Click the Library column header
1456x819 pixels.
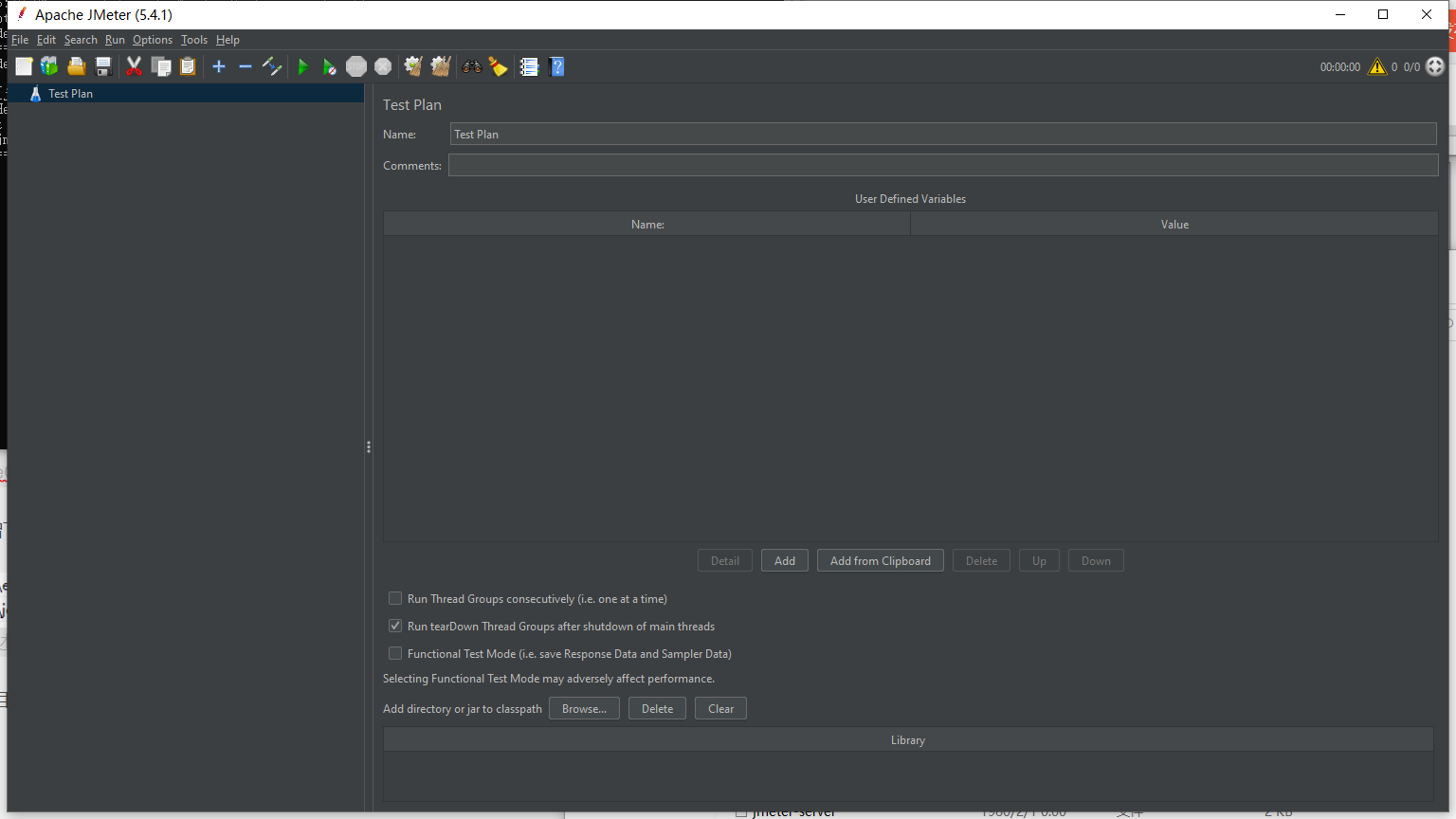tap(908, 740)
